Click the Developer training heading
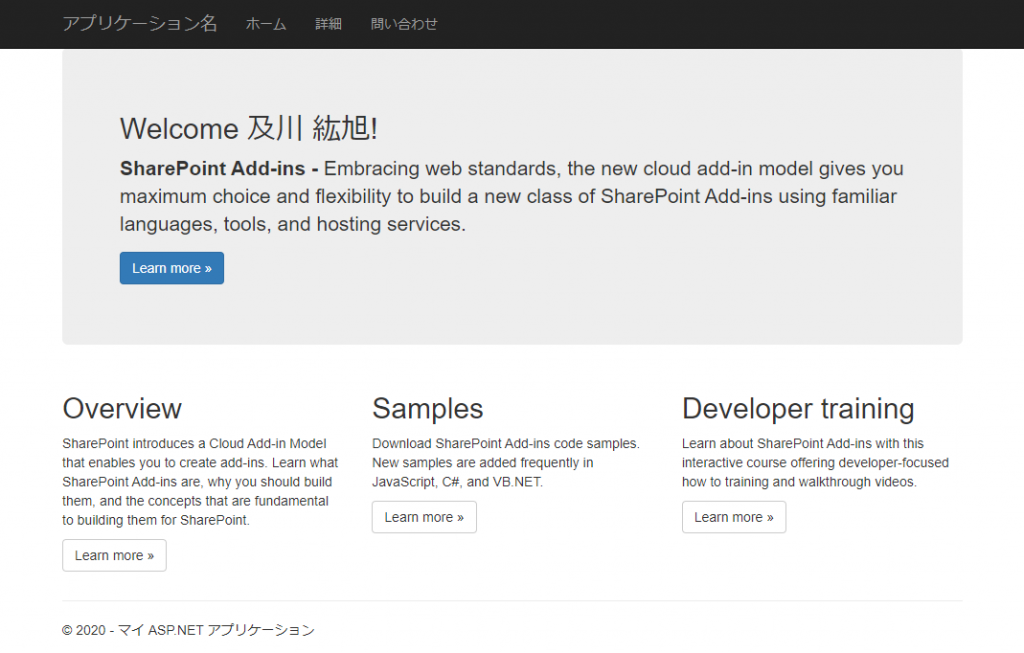Image resolution: width=1024 pixels, height=653 pixels. click(x=797, y=408)
